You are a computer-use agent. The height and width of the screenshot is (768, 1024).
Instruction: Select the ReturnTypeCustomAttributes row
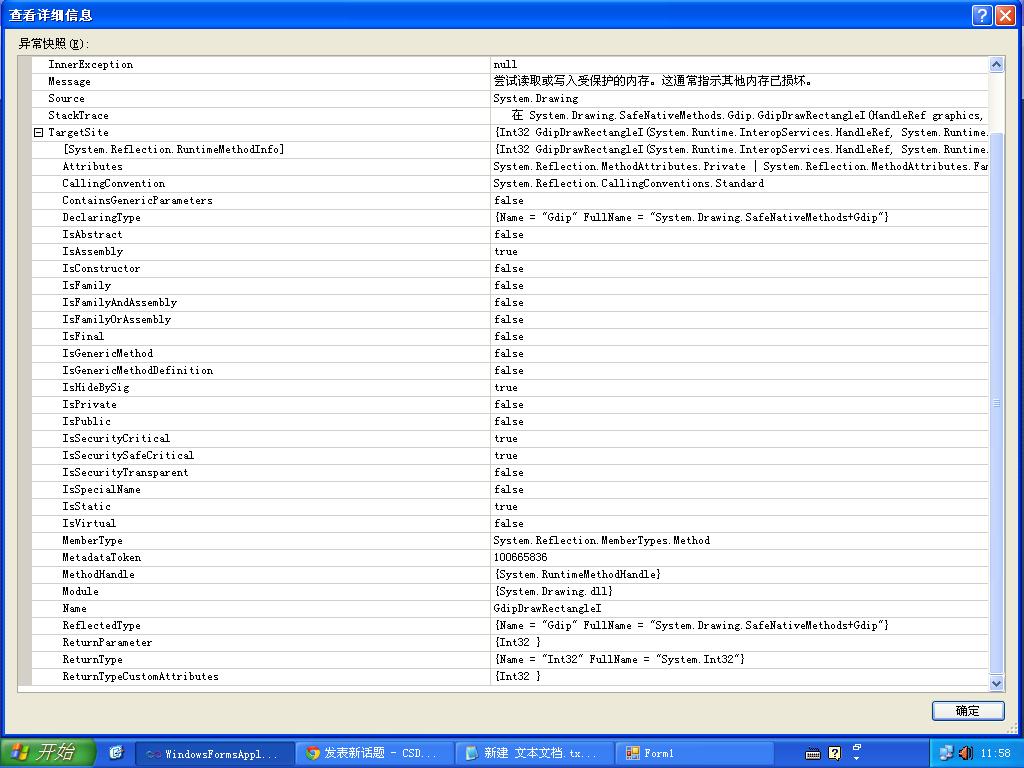509,676
